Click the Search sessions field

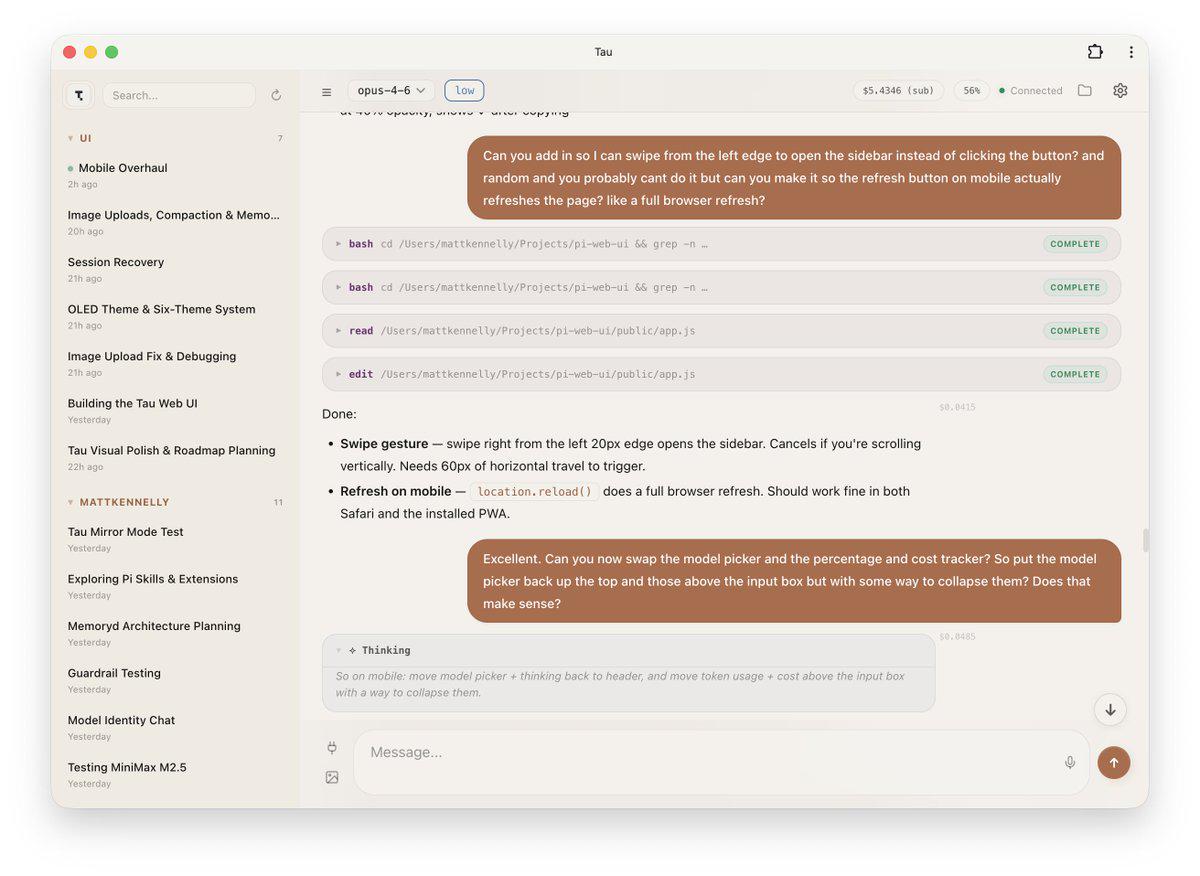tap(179, 95)
